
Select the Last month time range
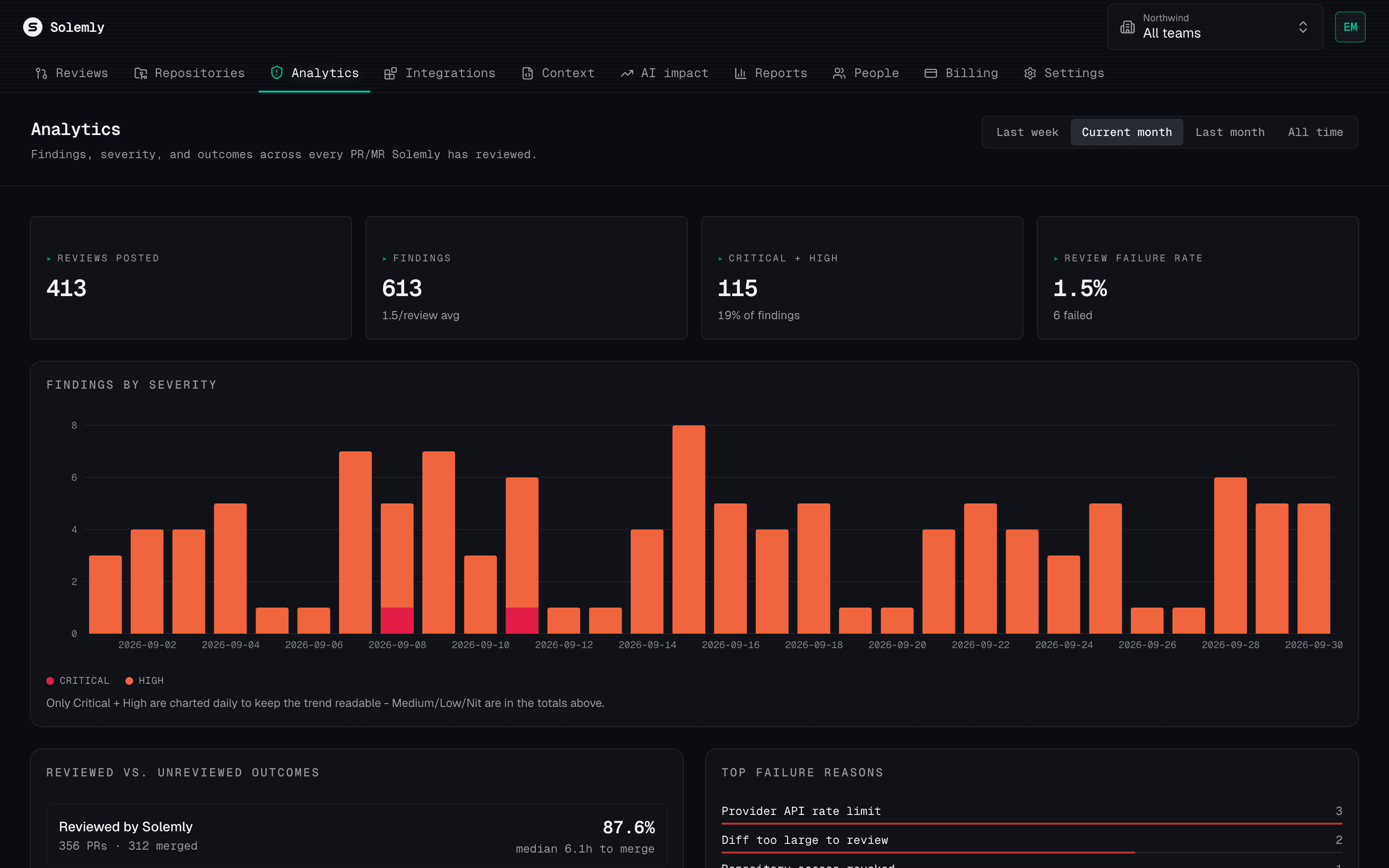point(1229,132)
